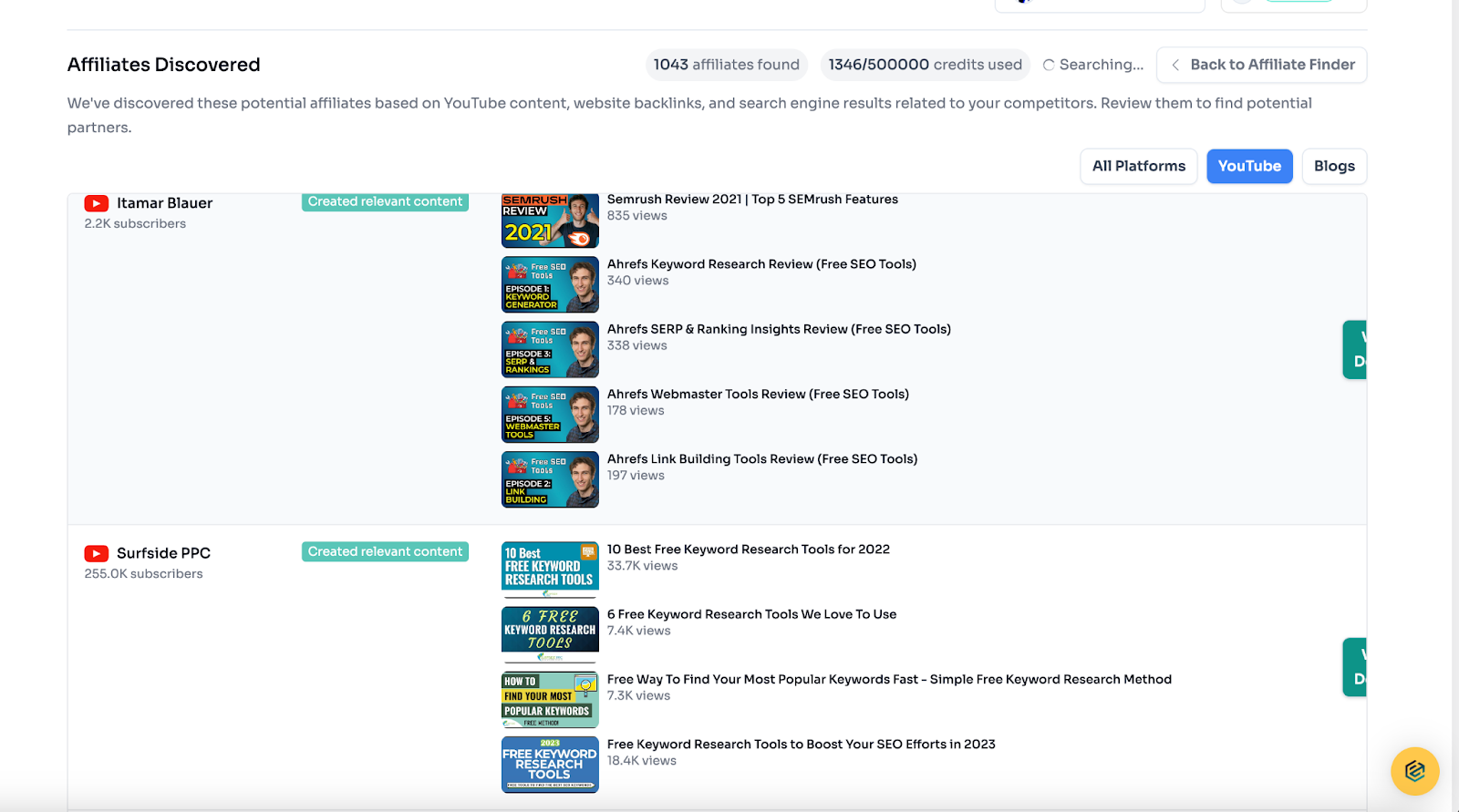1459x812 pixels.
Task: Click Free Keyword Research Tools 2023 title
Action: click(802, 745)
